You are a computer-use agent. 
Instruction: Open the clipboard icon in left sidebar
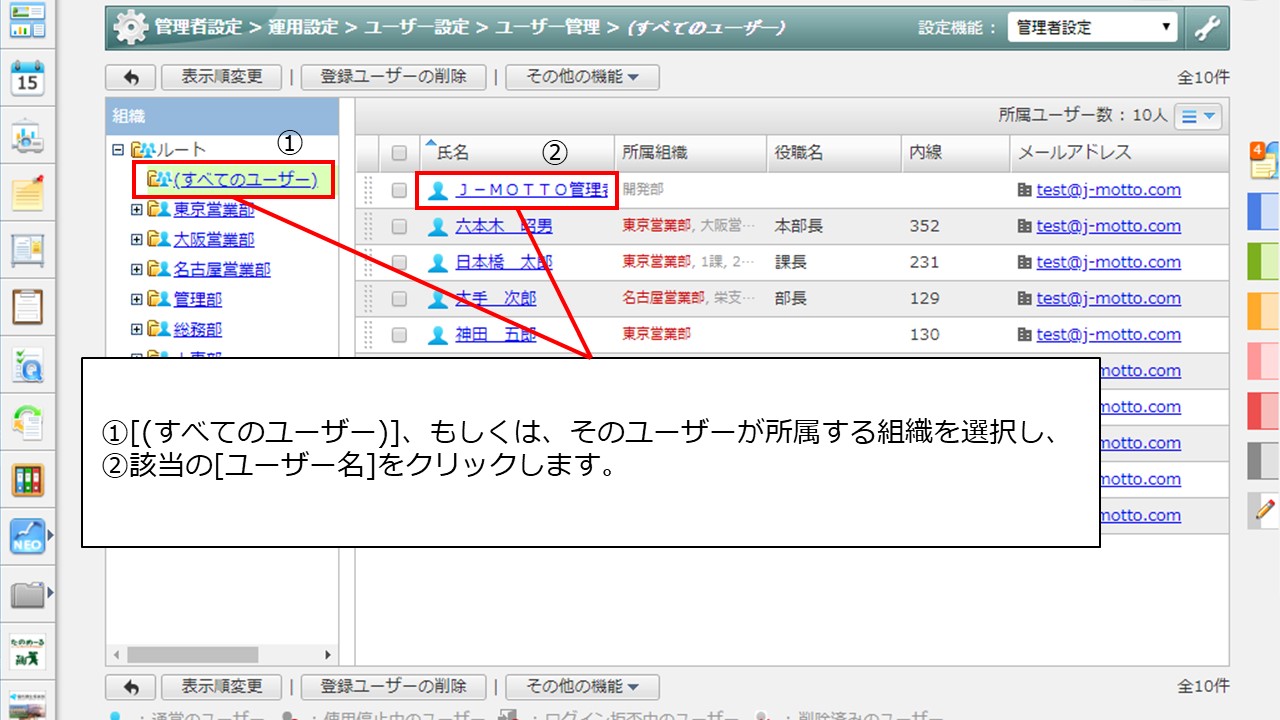tap(28, 306)
